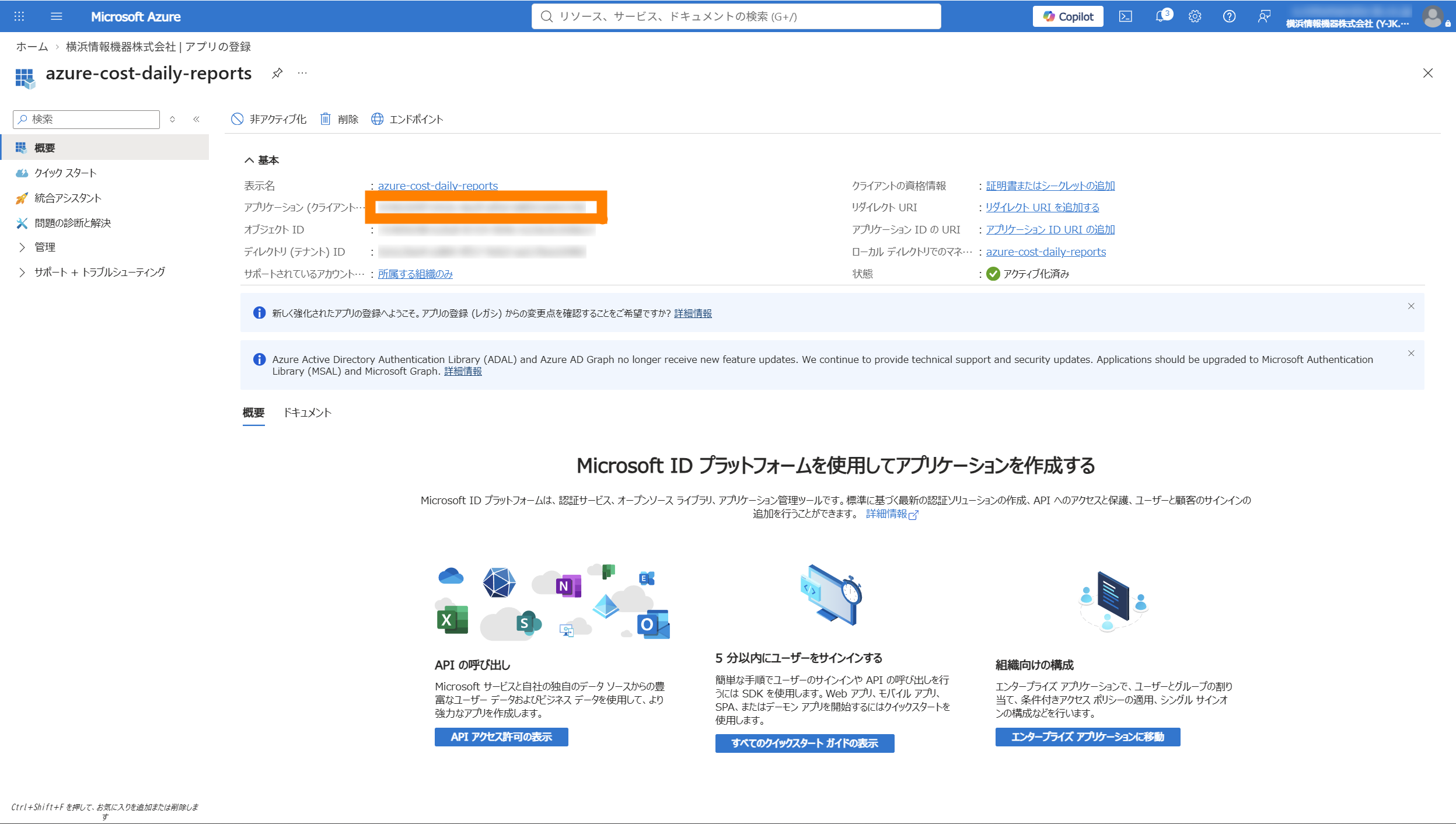
Task: Open notifications bell with badge
Action: pyautogui.click(x=1162, y=16)
